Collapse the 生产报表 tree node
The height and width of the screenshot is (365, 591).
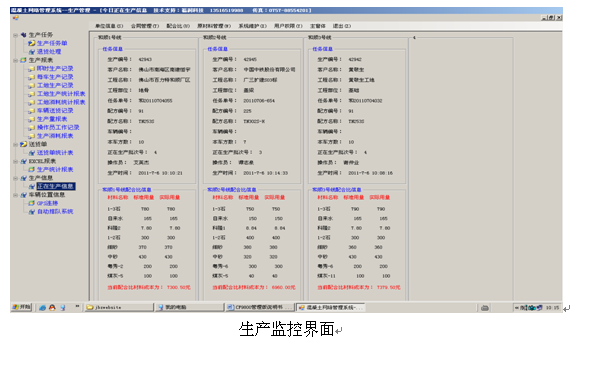[15, 60]
